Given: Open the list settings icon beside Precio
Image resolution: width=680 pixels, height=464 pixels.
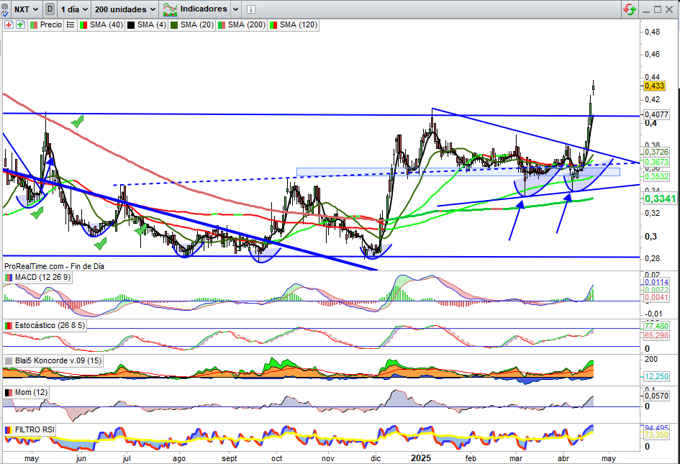Looking at the screenshot, I should coord(70,25).
